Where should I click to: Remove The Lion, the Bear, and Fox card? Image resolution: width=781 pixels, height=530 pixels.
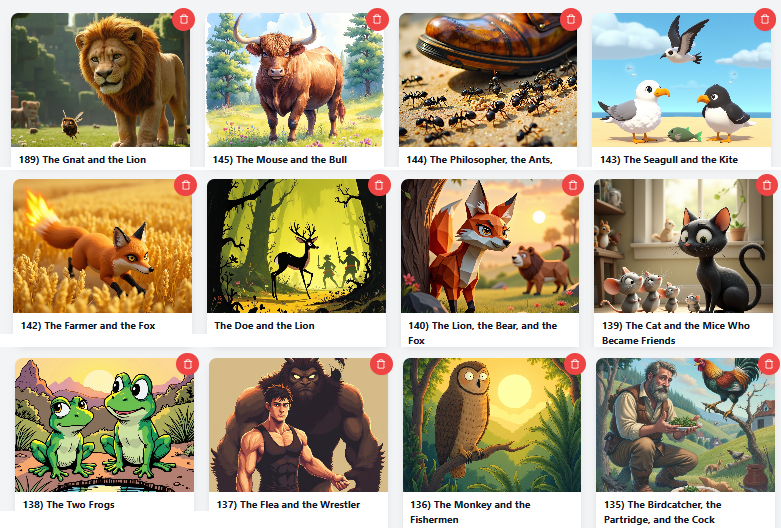pyautogui.click(x=573, y=185)
